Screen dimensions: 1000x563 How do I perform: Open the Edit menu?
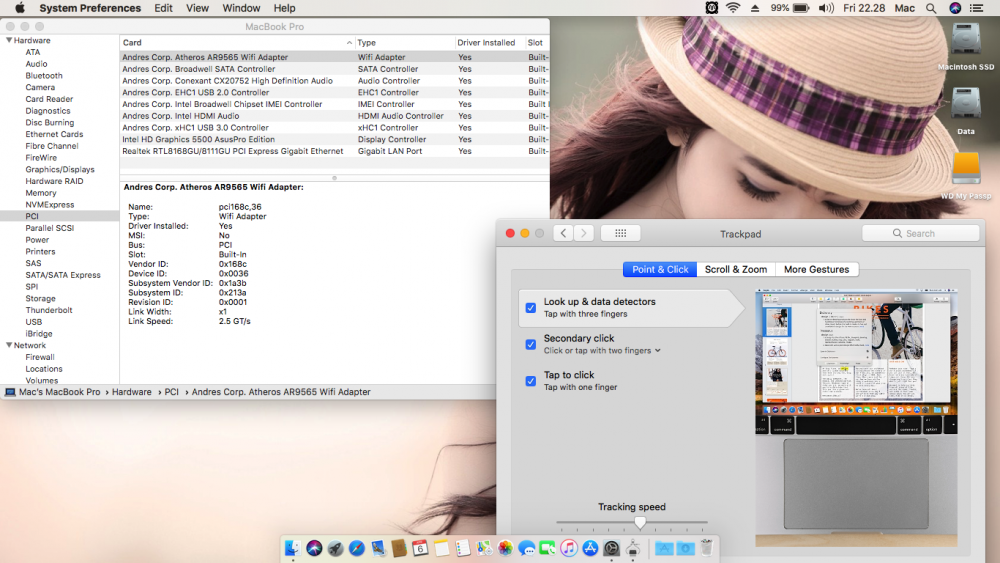pyautogui.click(x=163, y=8)
